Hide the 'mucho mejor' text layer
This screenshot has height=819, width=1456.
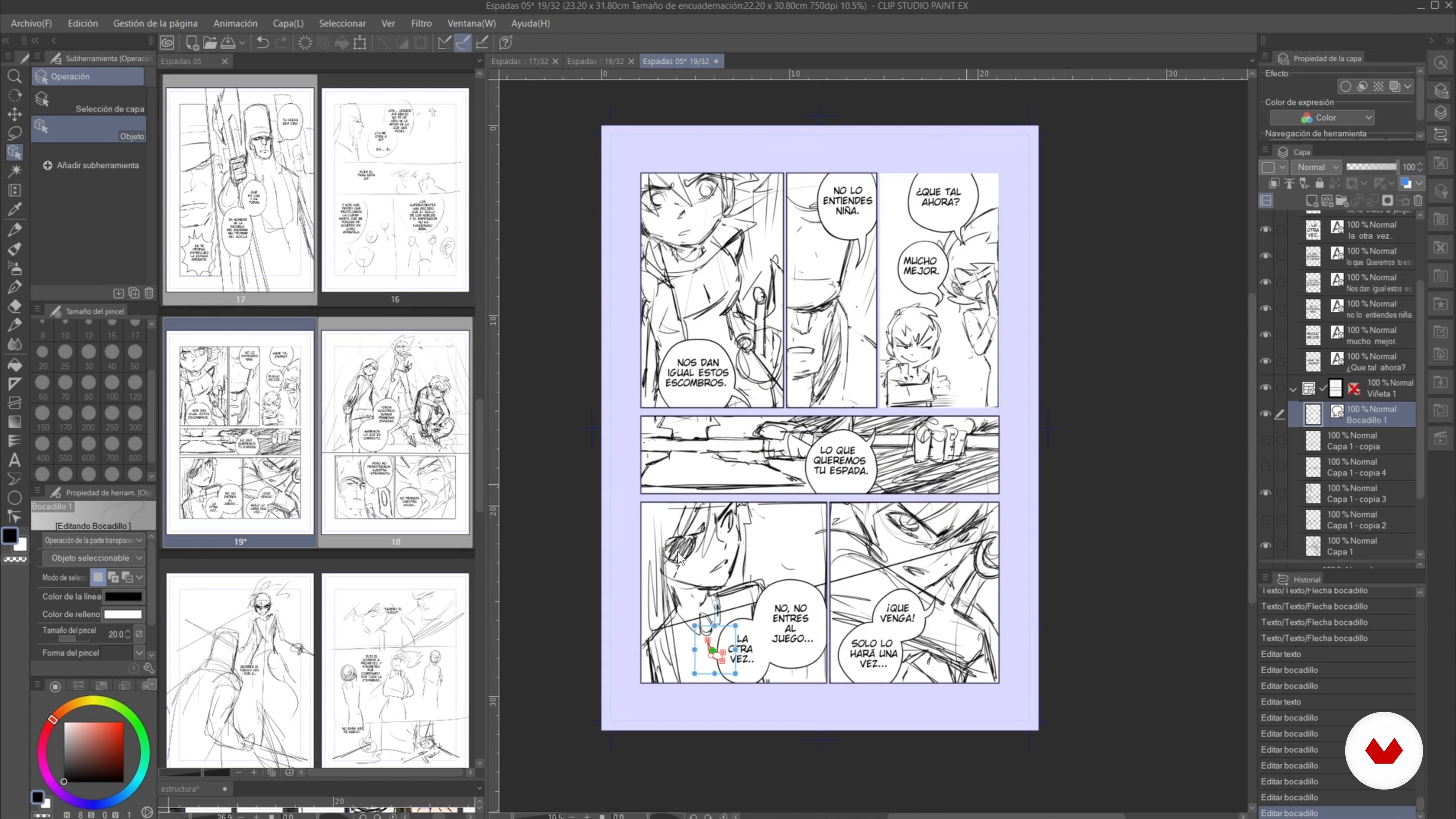click(1266, 335)
